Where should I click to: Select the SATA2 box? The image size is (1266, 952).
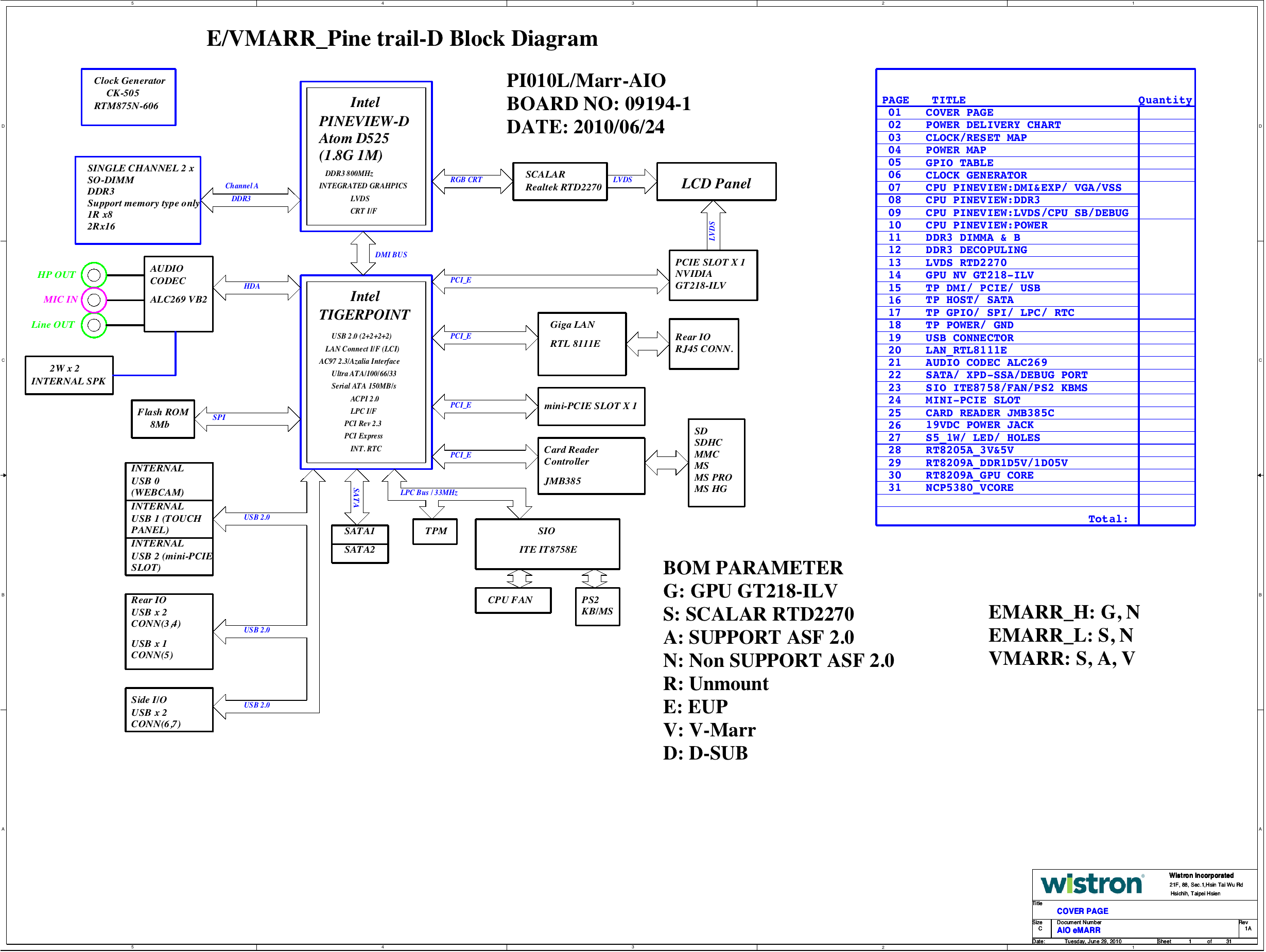(x=360, y=553)
